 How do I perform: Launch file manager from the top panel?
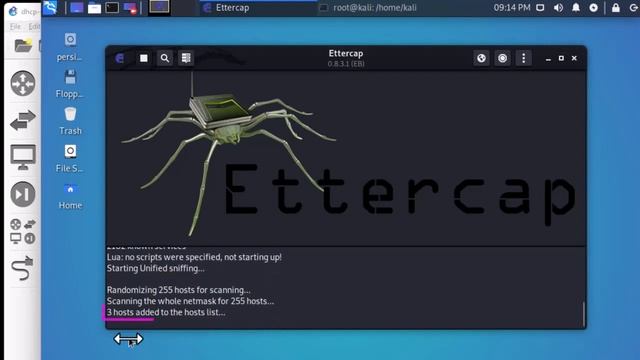click(x=94, y=8)
